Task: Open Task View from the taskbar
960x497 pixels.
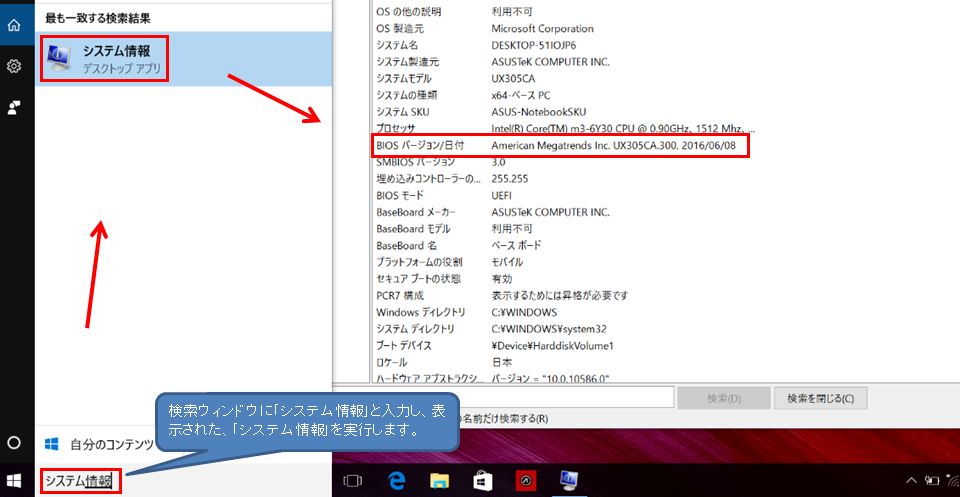Action: (353, 481)
